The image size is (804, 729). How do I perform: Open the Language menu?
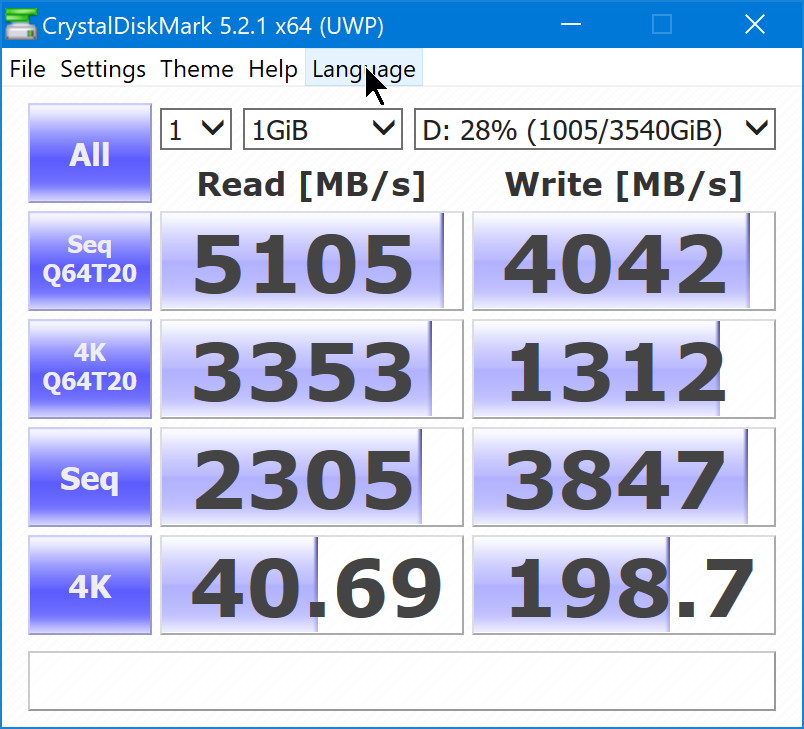[363, 69]
